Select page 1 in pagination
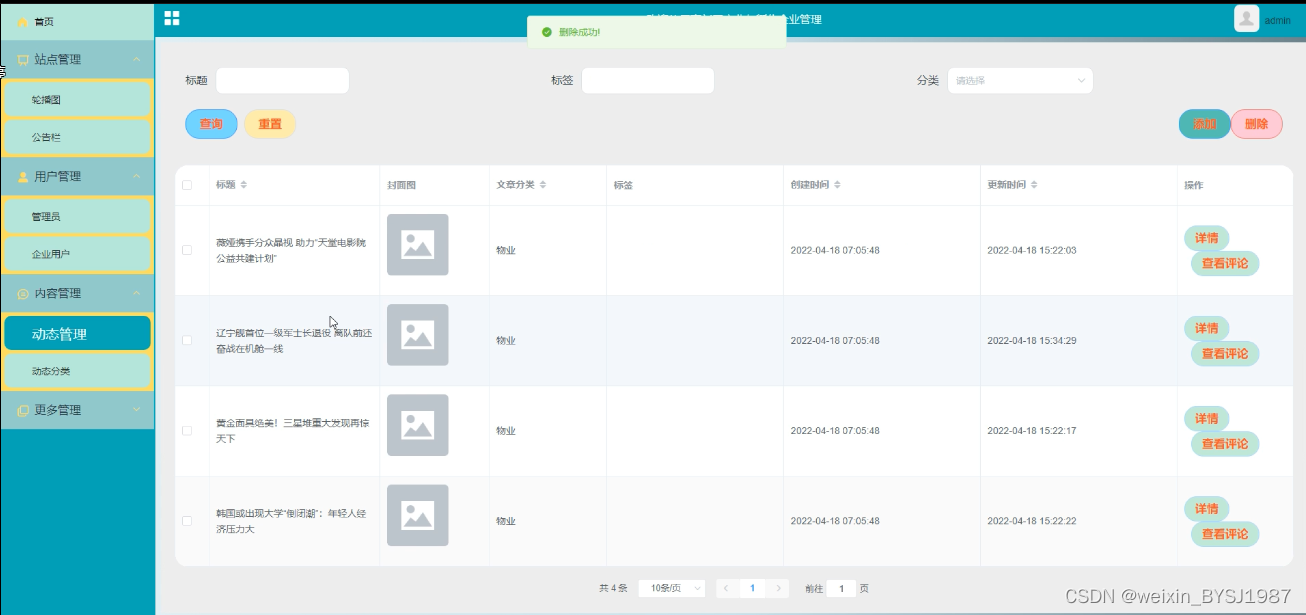Image resolution: width=1306 pixels, height=615 pixels. 753,588
